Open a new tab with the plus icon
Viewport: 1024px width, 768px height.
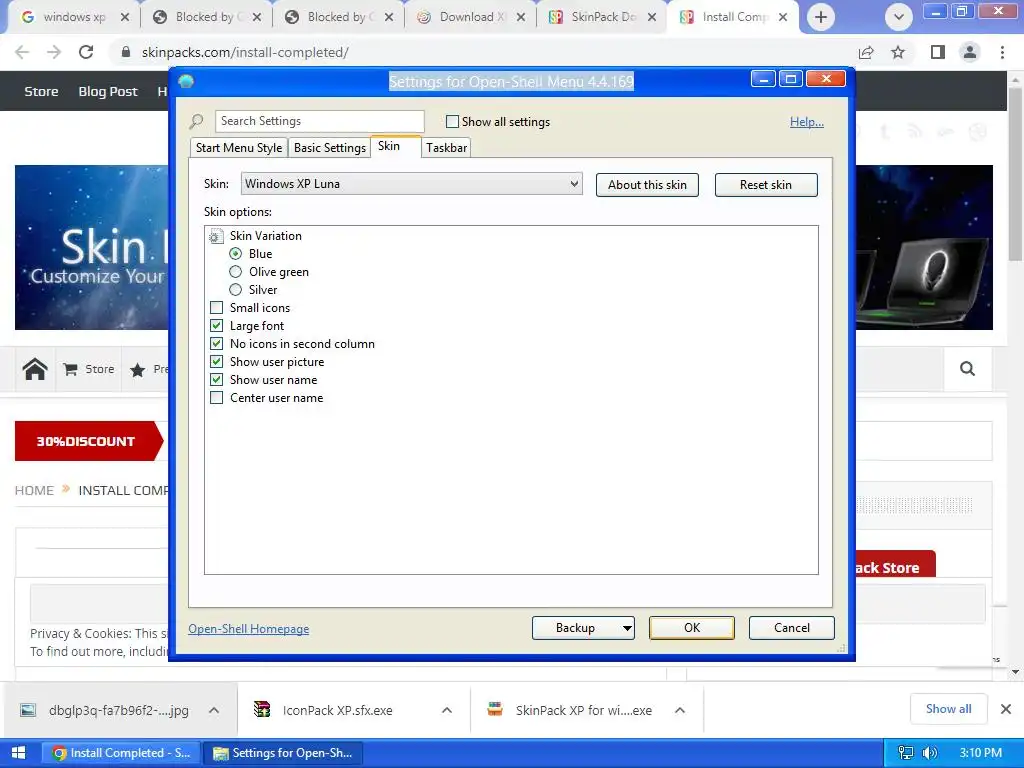pos(821,17)
